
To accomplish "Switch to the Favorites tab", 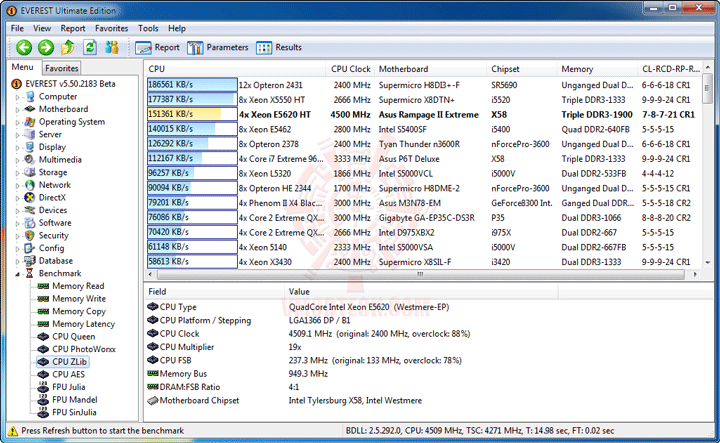I will click(62, 68).
